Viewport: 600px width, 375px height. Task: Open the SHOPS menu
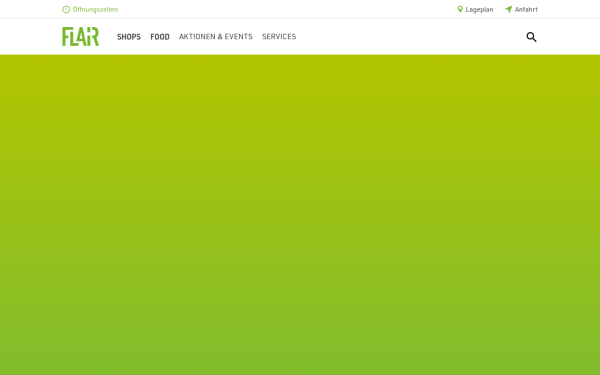[129, 37]
